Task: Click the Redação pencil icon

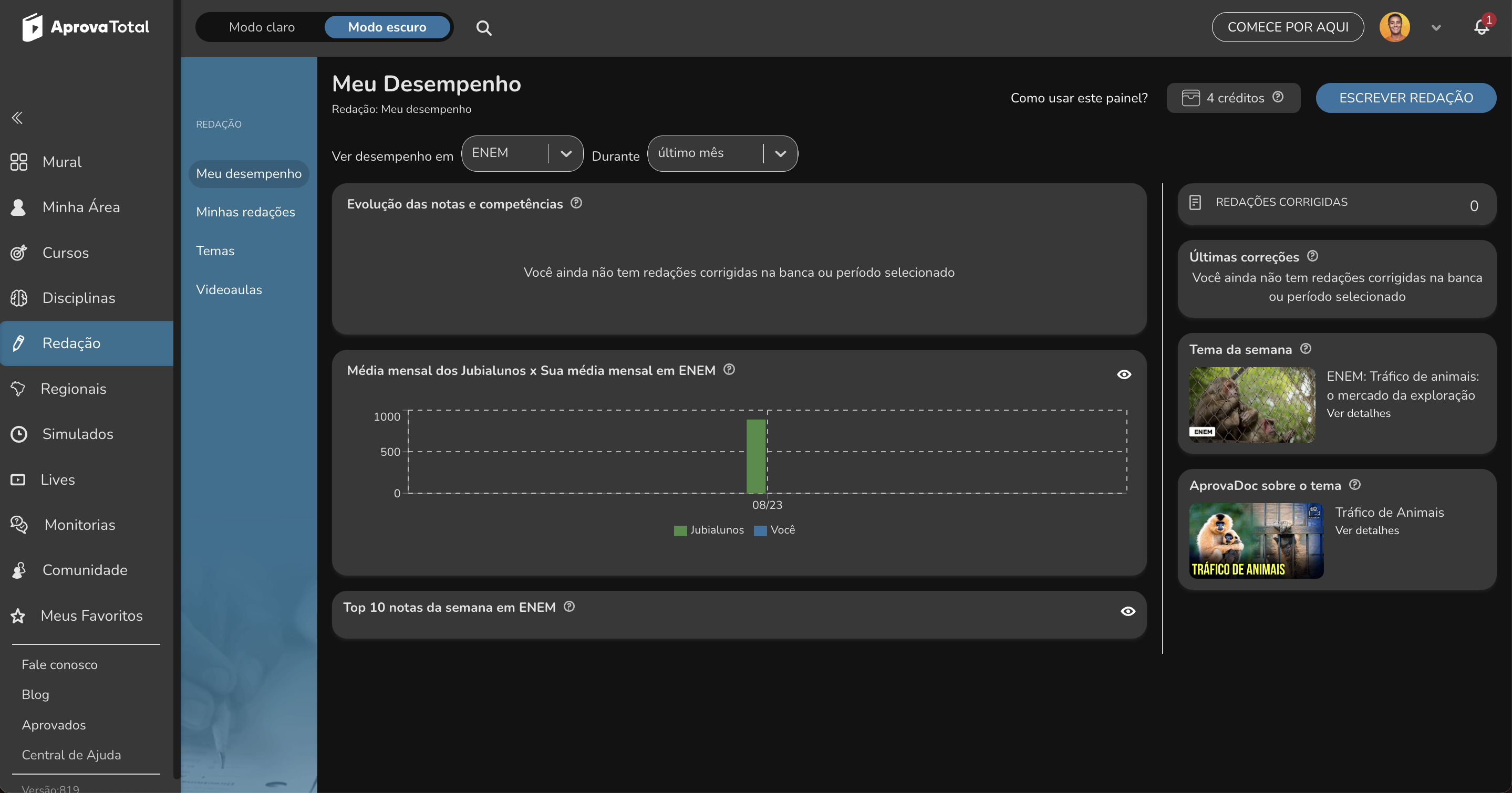Action: tap(19, 343)
